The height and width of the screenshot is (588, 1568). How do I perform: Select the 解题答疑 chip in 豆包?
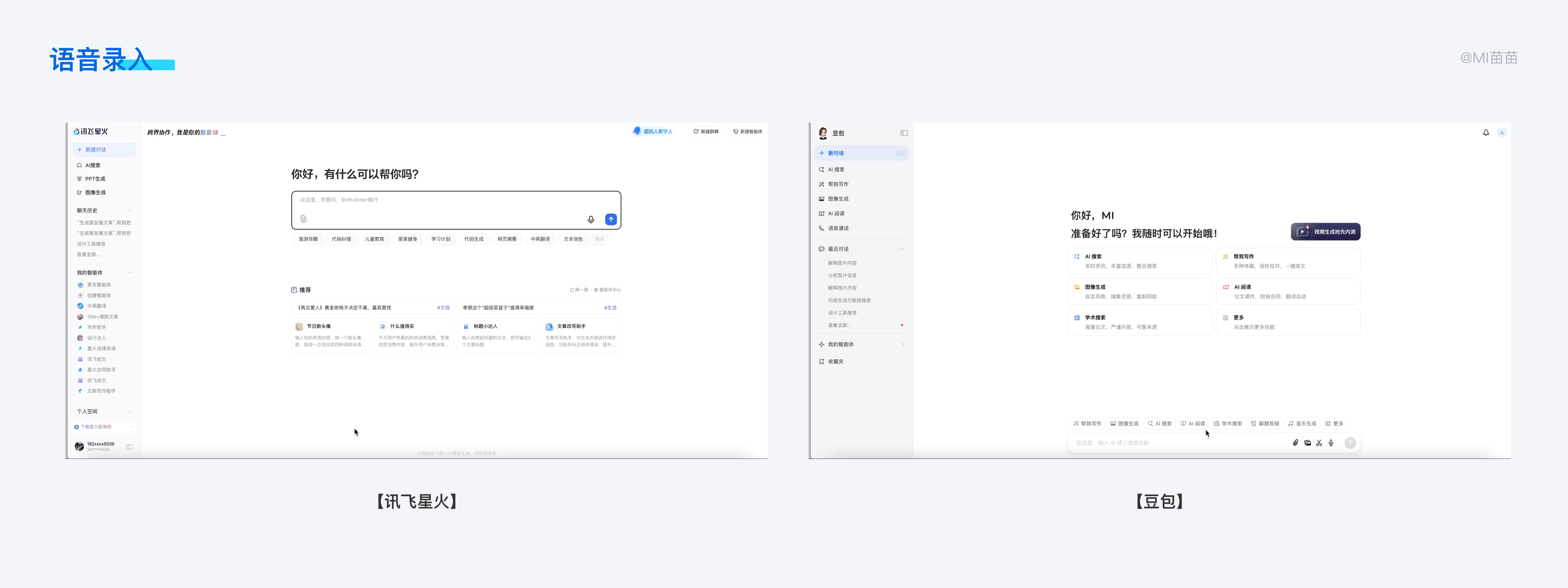click(x=1265, y=424)
